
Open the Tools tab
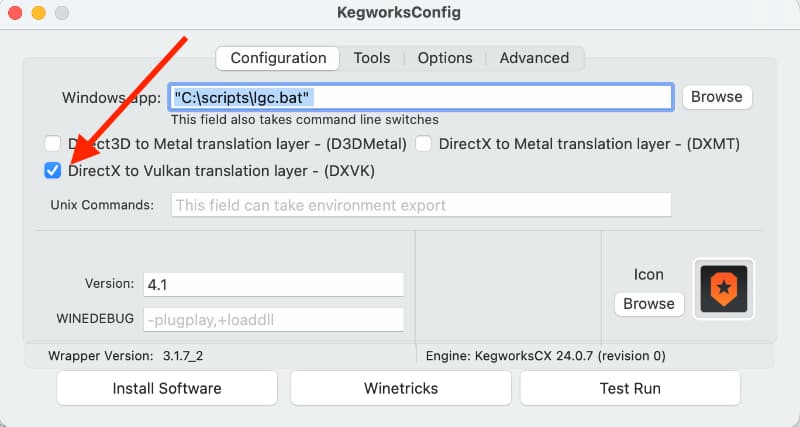pyautogui.click(x=372, y=58)
